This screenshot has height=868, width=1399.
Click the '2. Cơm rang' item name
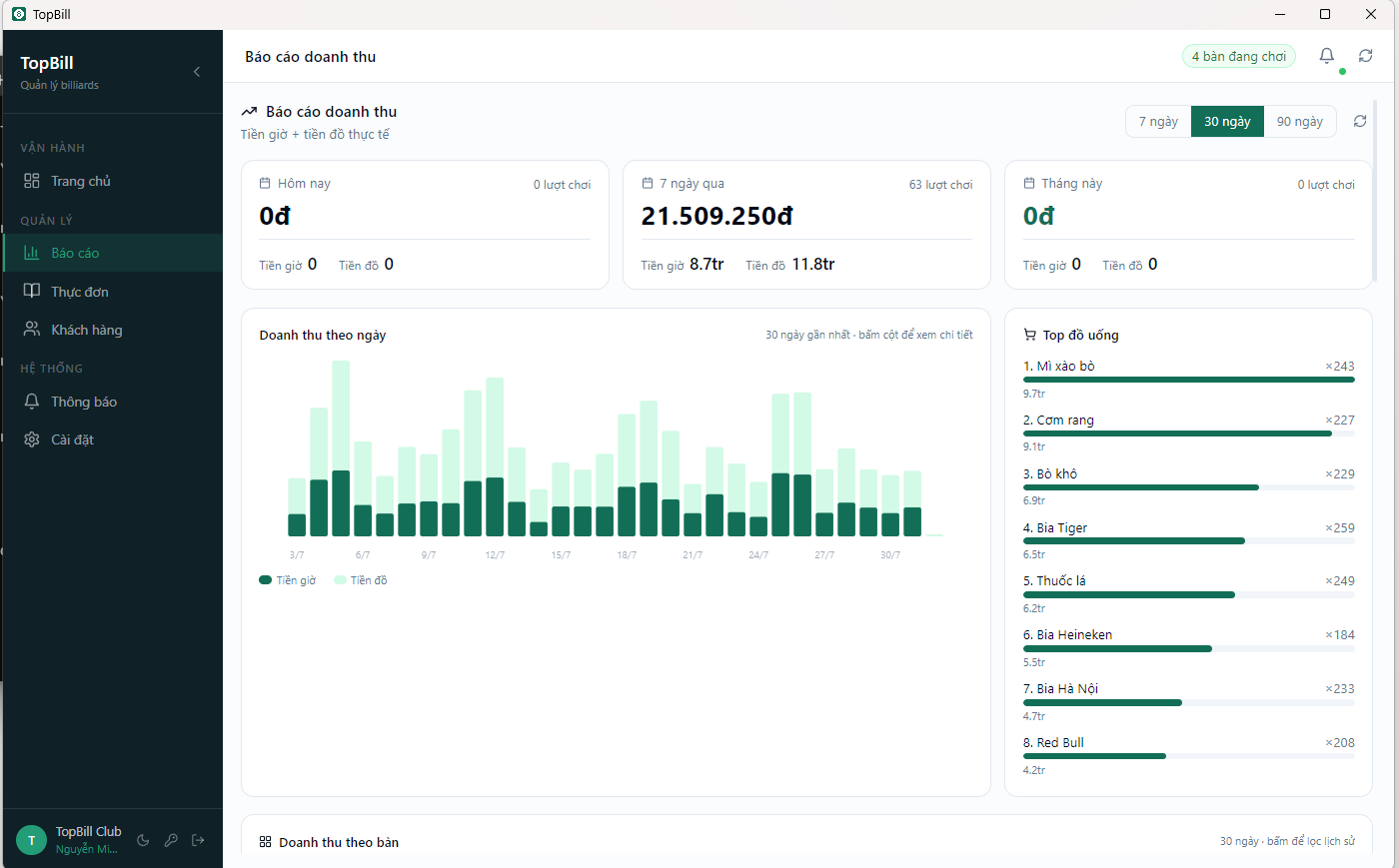click(1058, 421)
